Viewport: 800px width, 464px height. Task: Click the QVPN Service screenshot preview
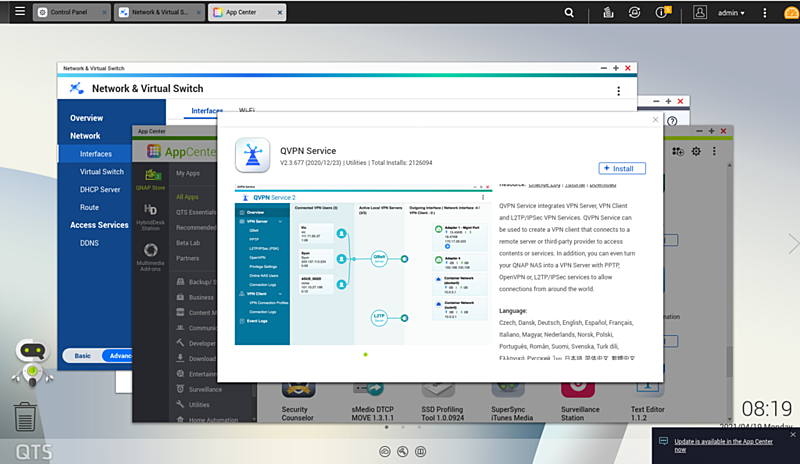point(364,265)
